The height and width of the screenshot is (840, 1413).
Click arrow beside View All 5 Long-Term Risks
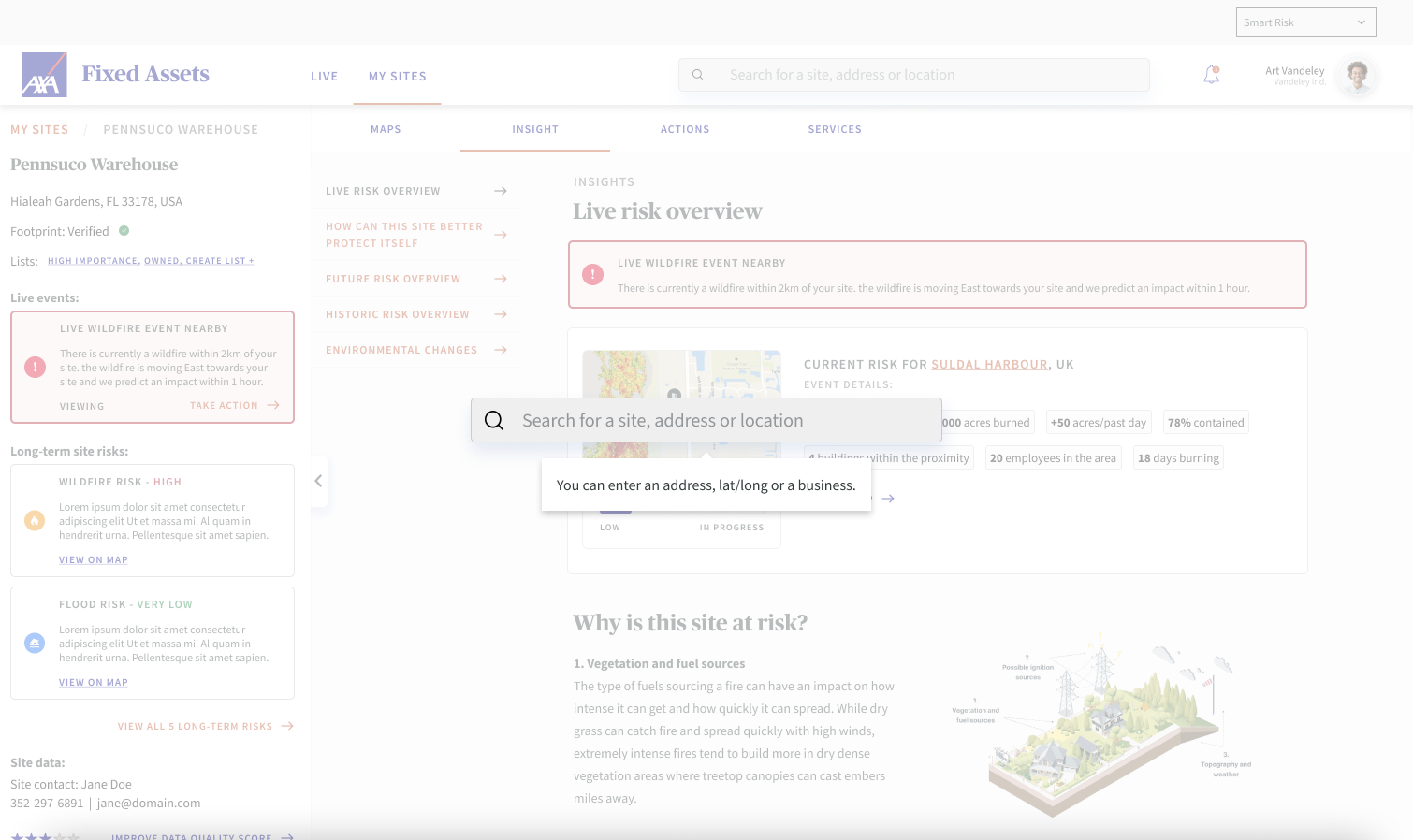(x=287, y=726)
